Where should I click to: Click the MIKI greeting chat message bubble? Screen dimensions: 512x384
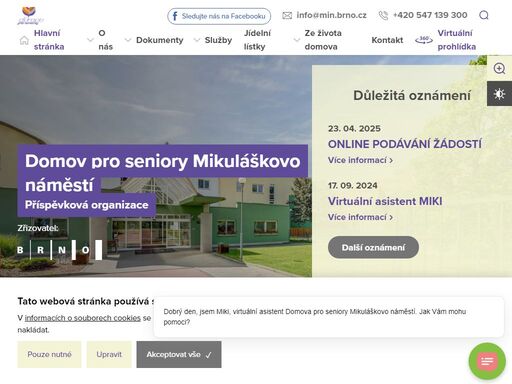point(329,317)
